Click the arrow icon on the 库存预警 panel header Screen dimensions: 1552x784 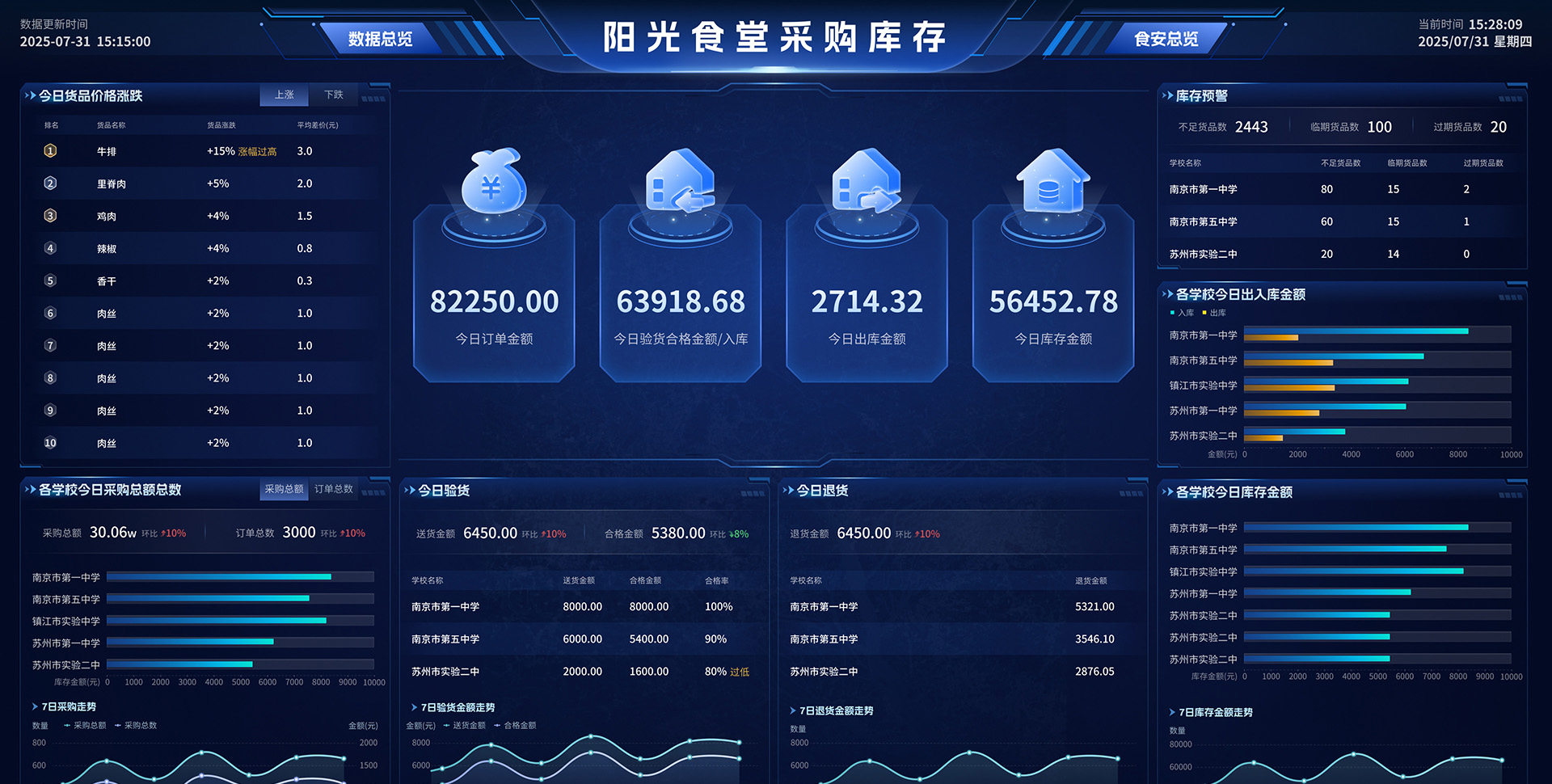click(x=1167, y=95)
